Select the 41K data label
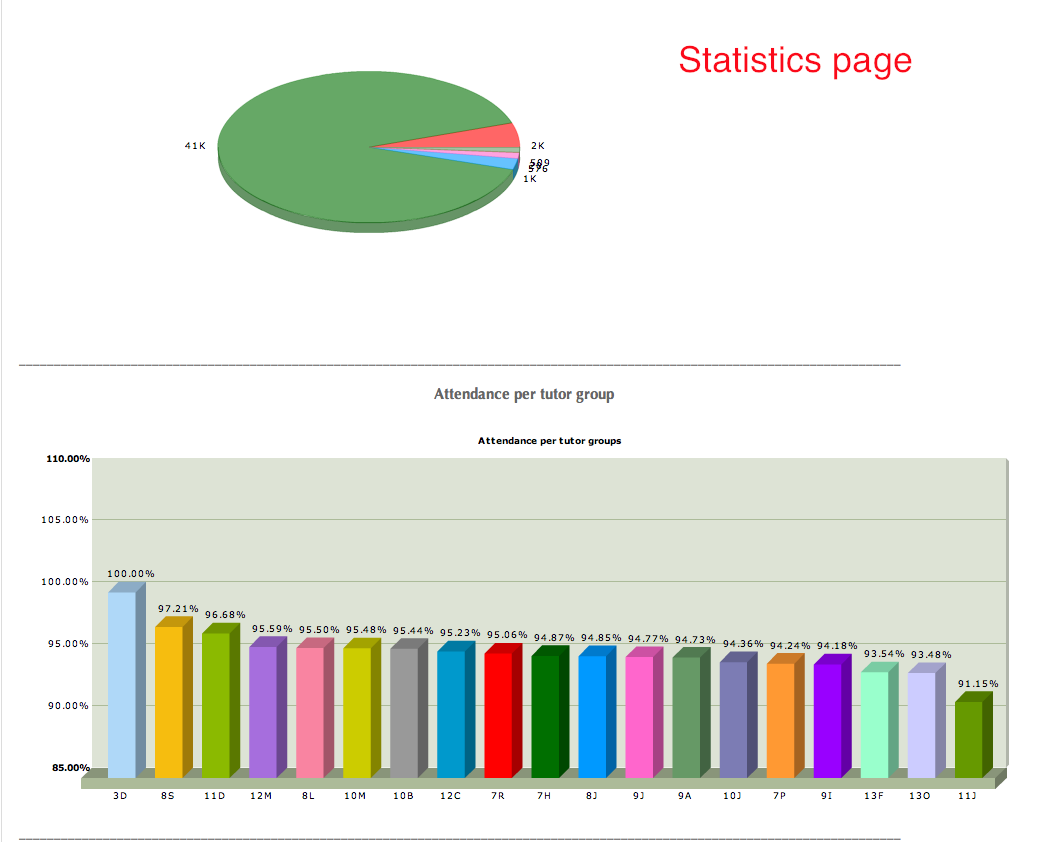 (x=194, y=147)
